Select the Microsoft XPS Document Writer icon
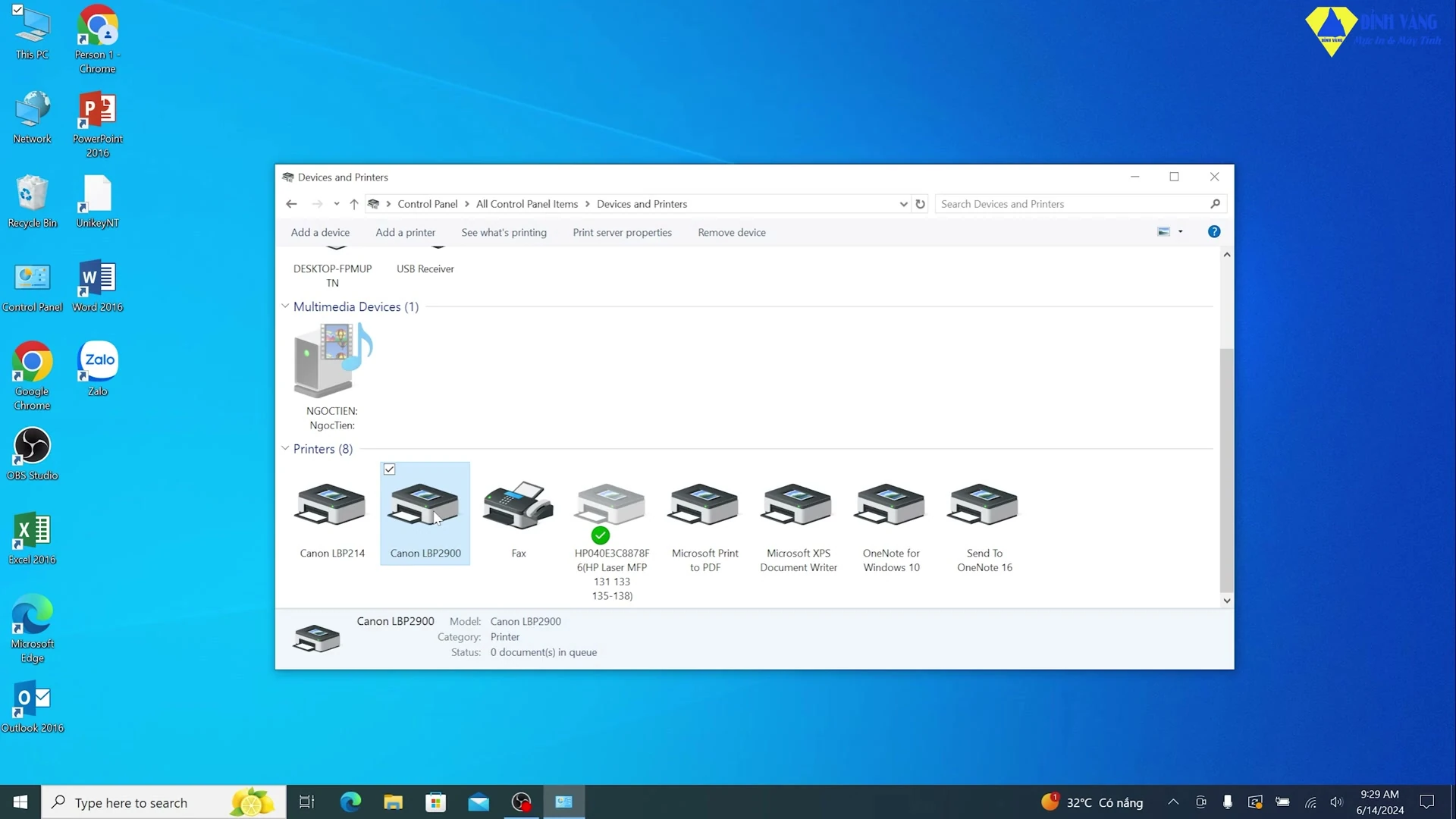 [x=798, y=506]
